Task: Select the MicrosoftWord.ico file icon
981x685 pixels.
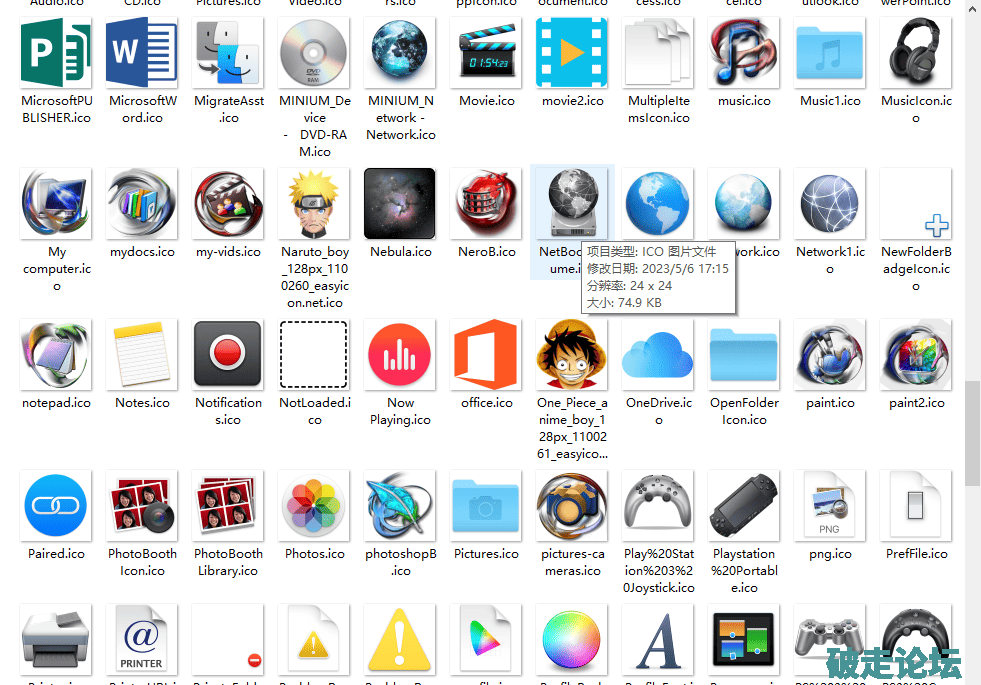Action: point(142,53)
